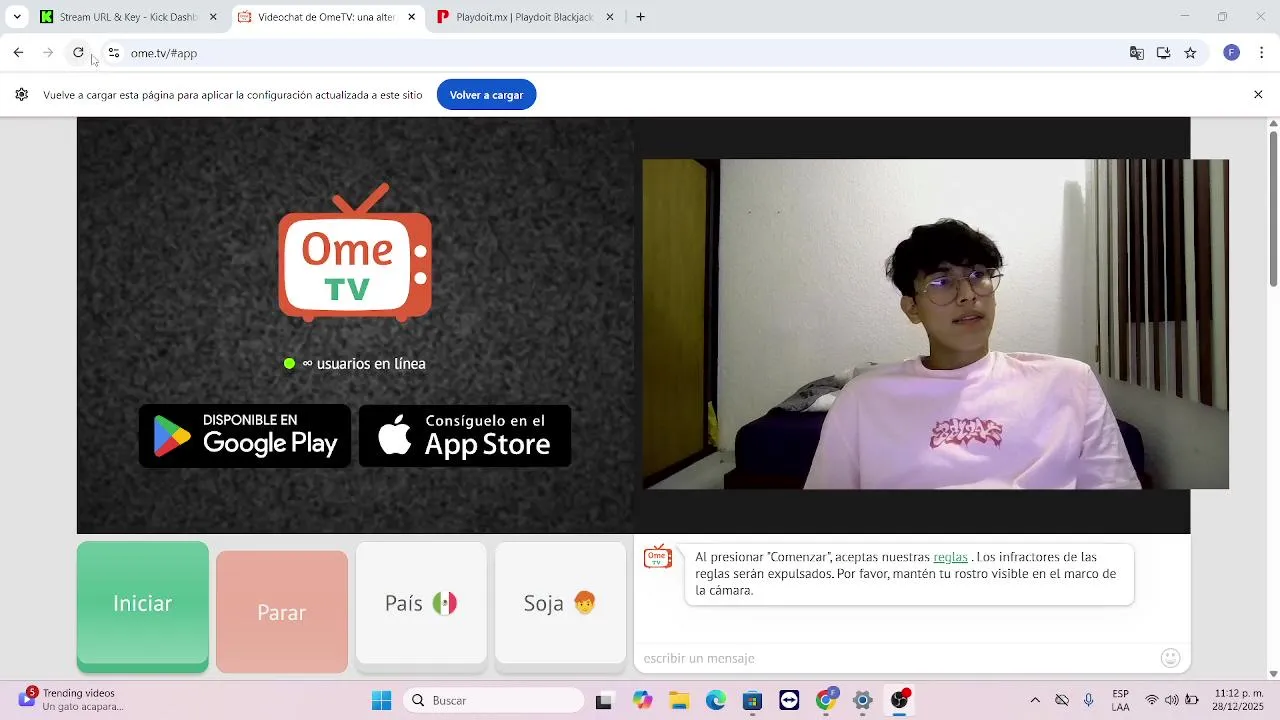
Task: Click the install app icon in address bar
Action: 1163,53
